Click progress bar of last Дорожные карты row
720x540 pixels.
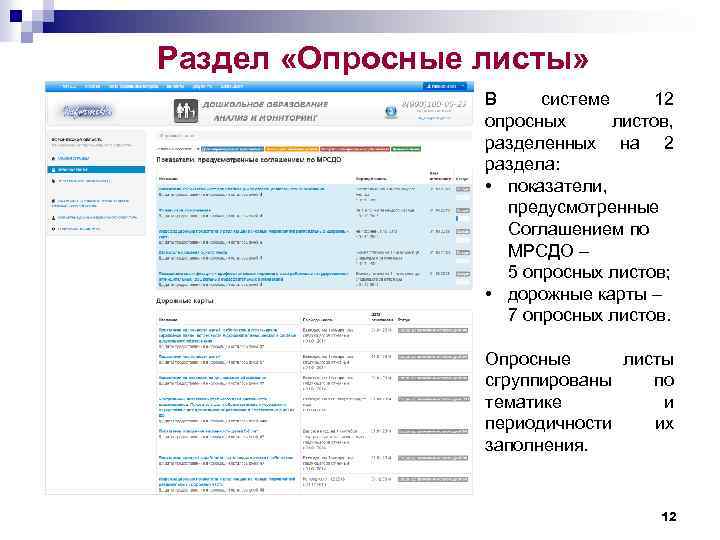tap(433, 479)
